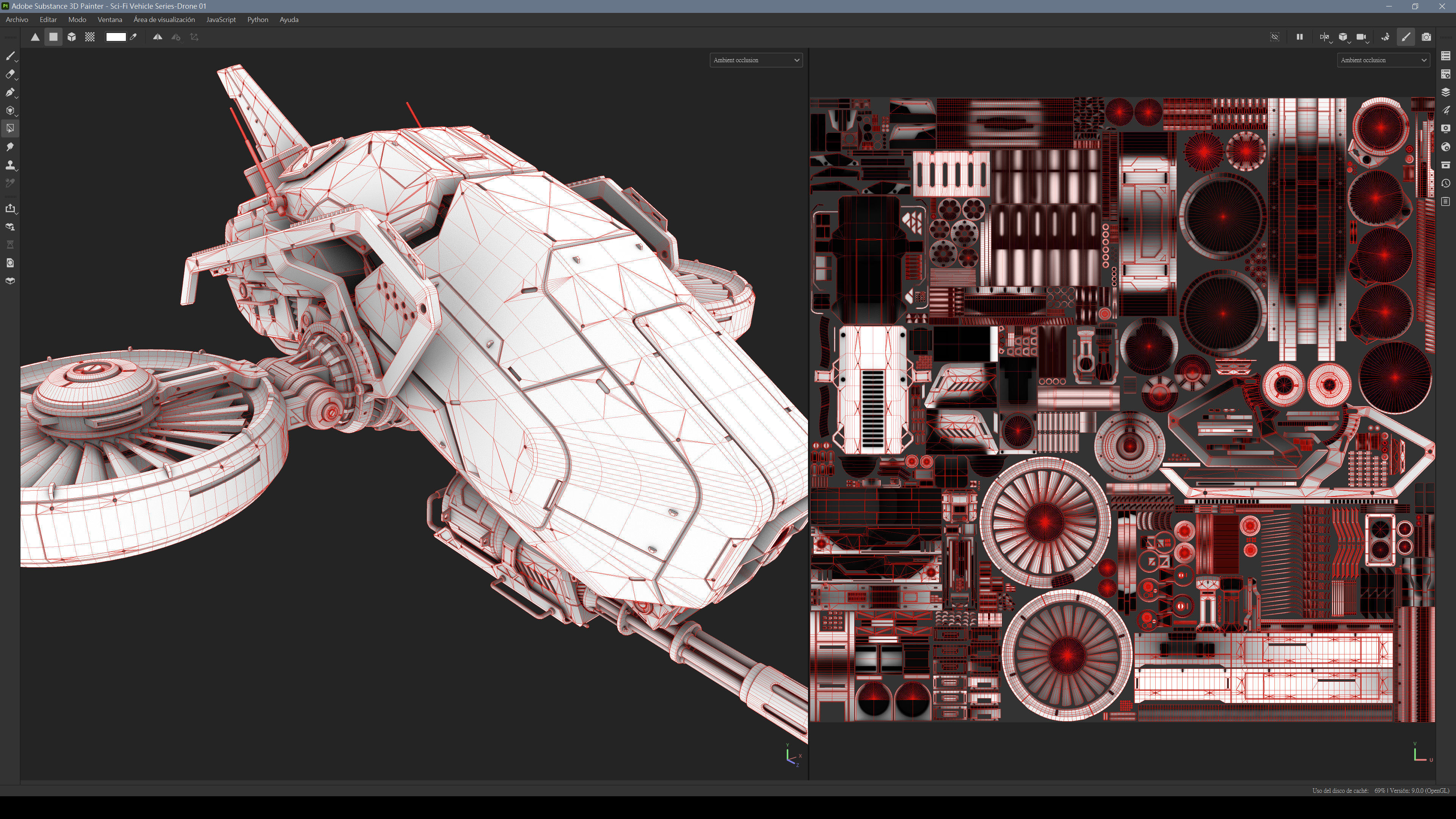This screenshot has width=1456, height=819.
Task: Select mesh fill mode cube icon
Action: pos(72,37)
